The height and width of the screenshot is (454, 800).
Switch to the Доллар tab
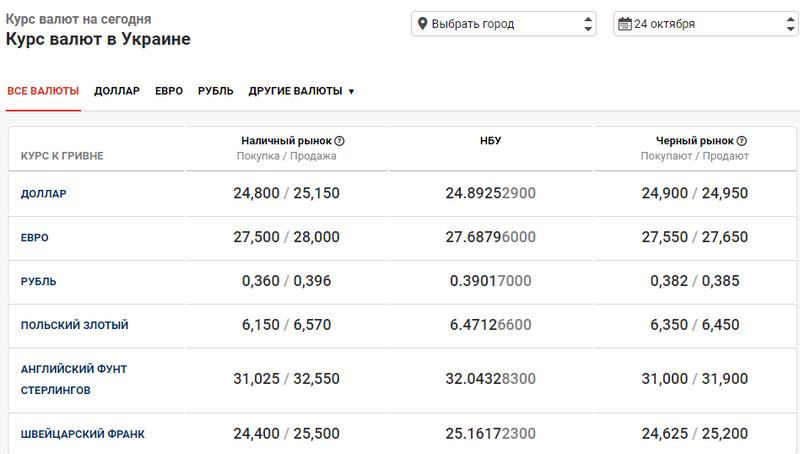[117, 91]
